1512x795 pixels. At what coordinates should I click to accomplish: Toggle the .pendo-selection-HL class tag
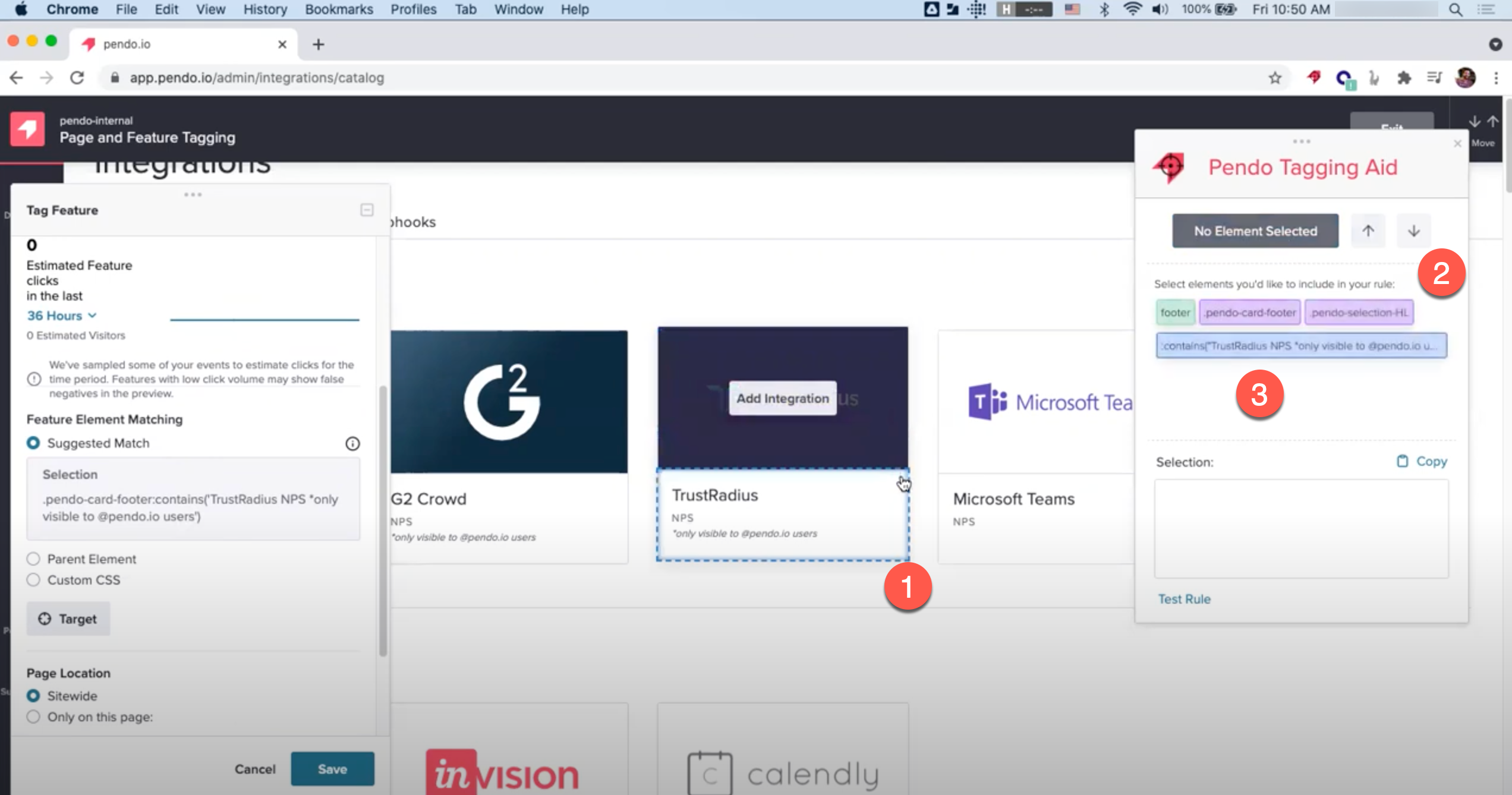[x=1359, y=313]
